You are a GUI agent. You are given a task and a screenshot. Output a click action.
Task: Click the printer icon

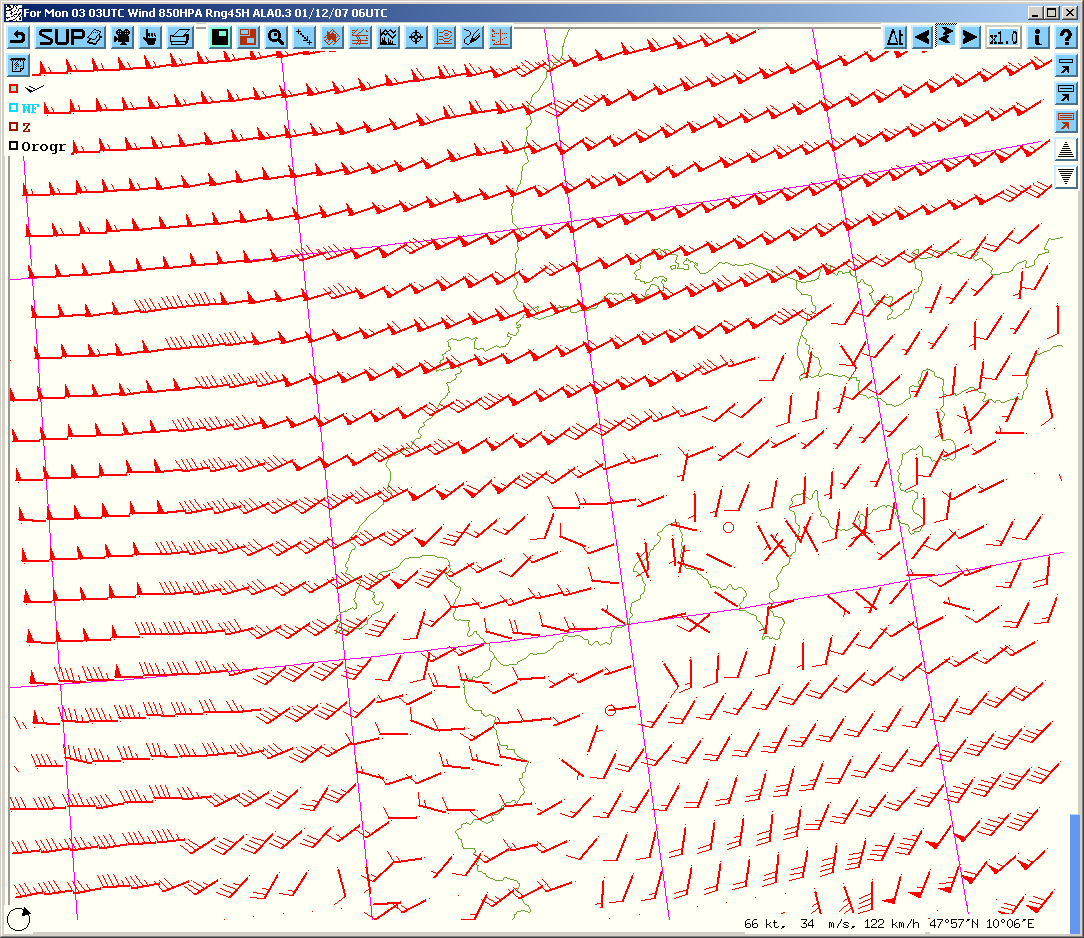pos(179,38)
